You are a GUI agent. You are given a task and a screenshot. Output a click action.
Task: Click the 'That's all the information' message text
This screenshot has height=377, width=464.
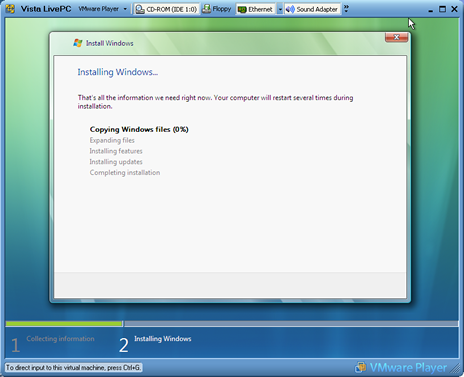click(x=215, y=102)
